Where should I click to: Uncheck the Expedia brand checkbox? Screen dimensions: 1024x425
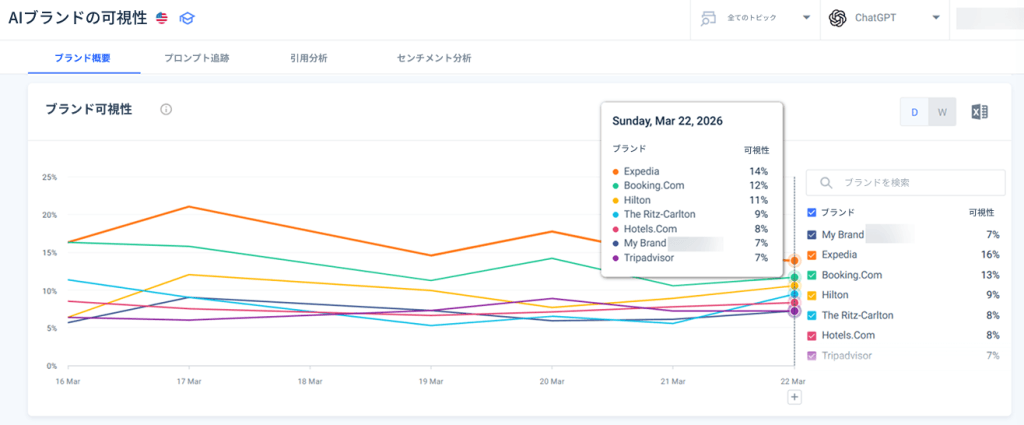[812, 255]
